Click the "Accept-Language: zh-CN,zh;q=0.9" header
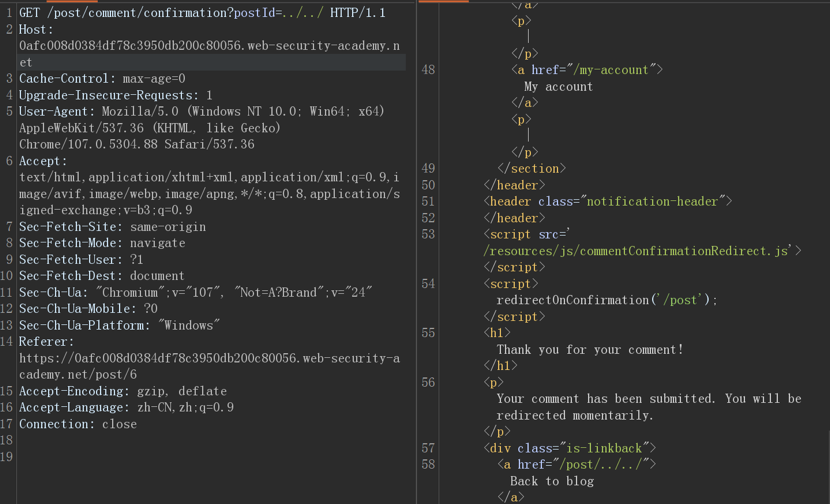 pyautogui.click(x=127, y=408)
